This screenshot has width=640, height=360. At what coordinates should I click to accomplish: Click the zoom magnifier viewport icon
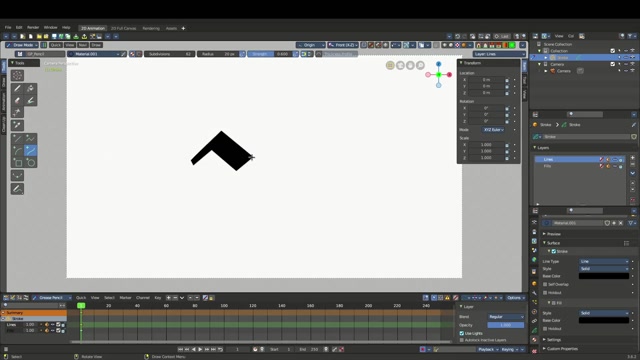click(420, 65)
